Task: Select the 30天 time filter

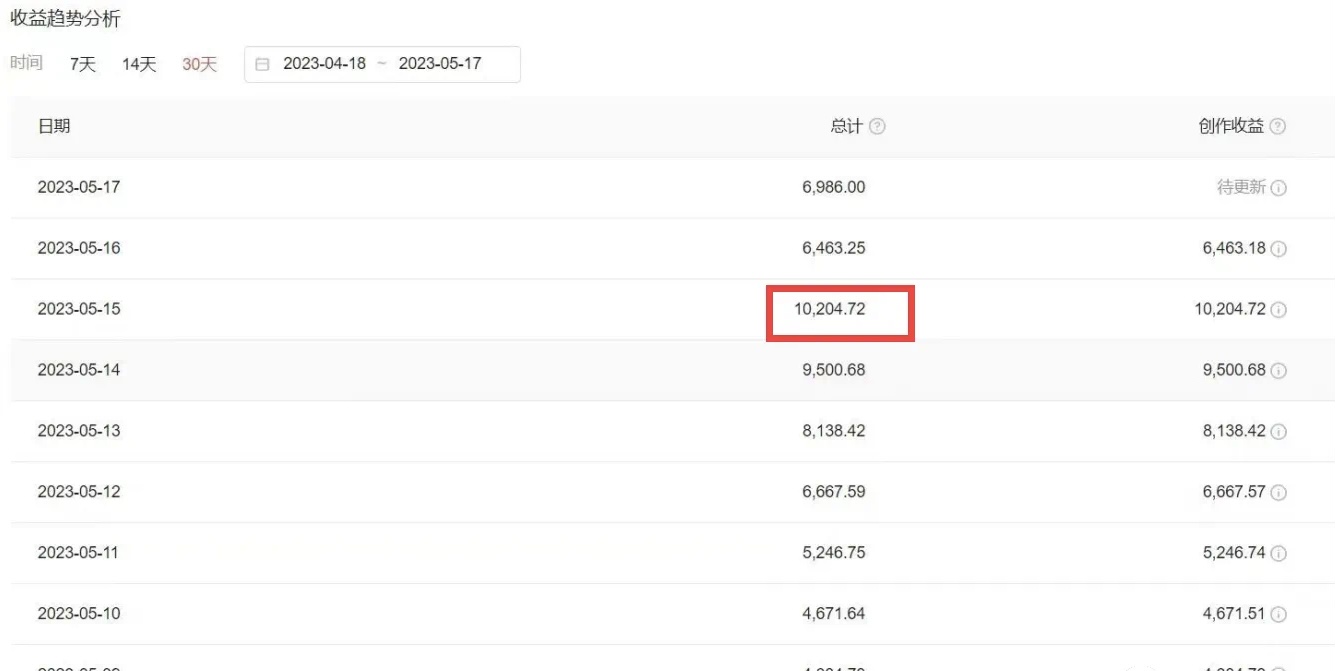Action: 199,63
